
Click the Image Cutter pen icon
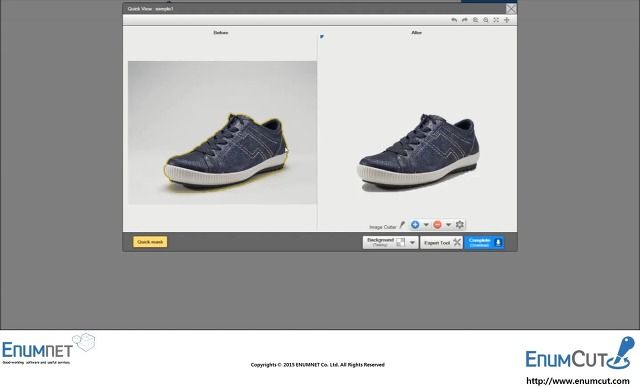(402, 225)
